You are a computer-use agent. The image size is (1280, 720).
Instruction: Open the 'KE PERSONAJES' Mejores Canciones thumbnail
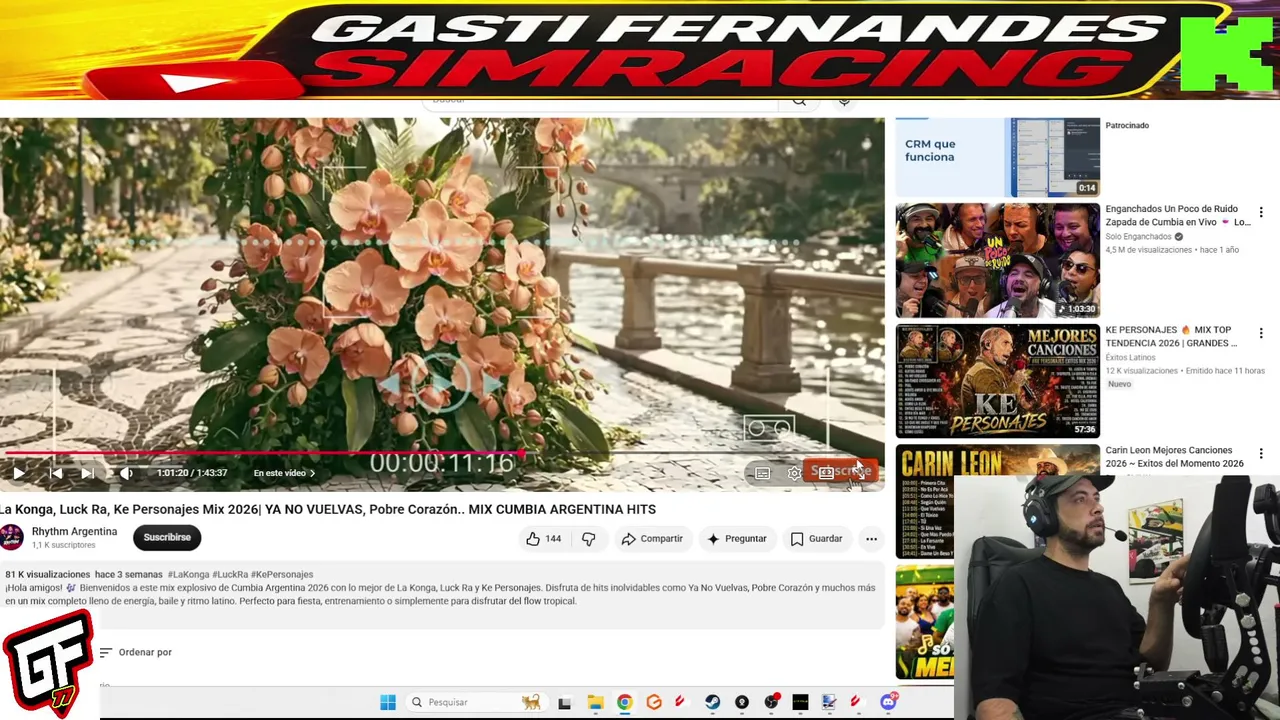coord(997,381)
